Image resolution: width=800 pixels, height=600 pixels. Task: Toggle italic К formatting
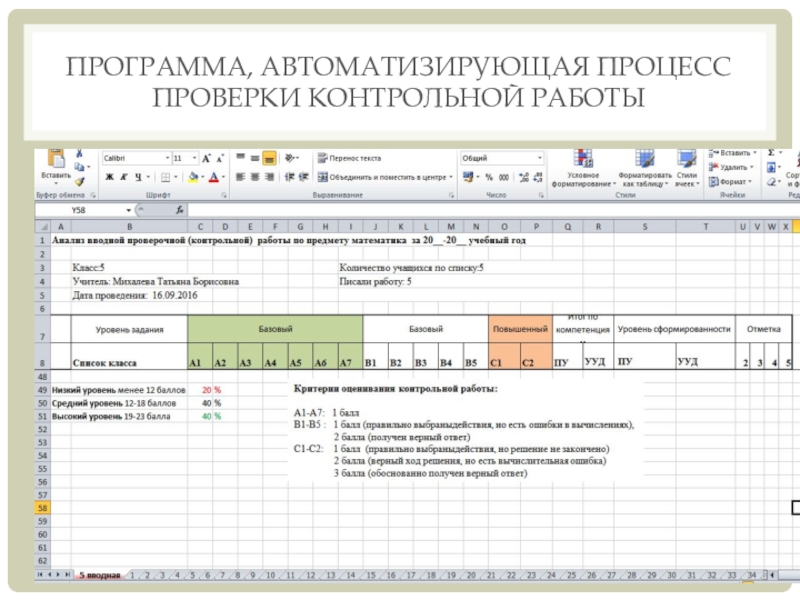(x=123, y=178)
